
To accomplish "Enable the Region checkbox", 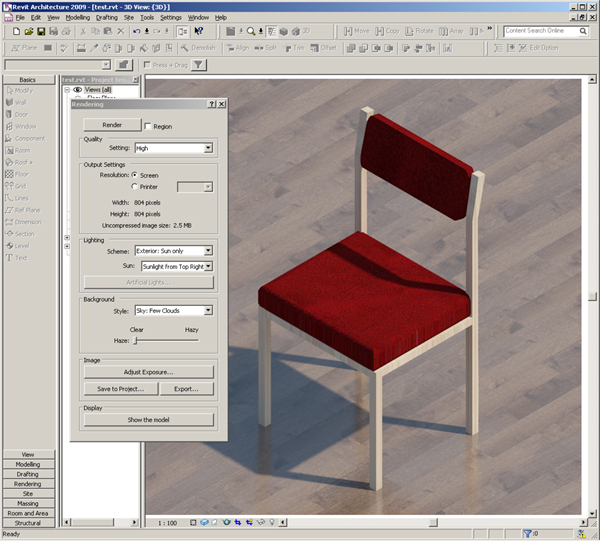I will [x=148, y=126].
